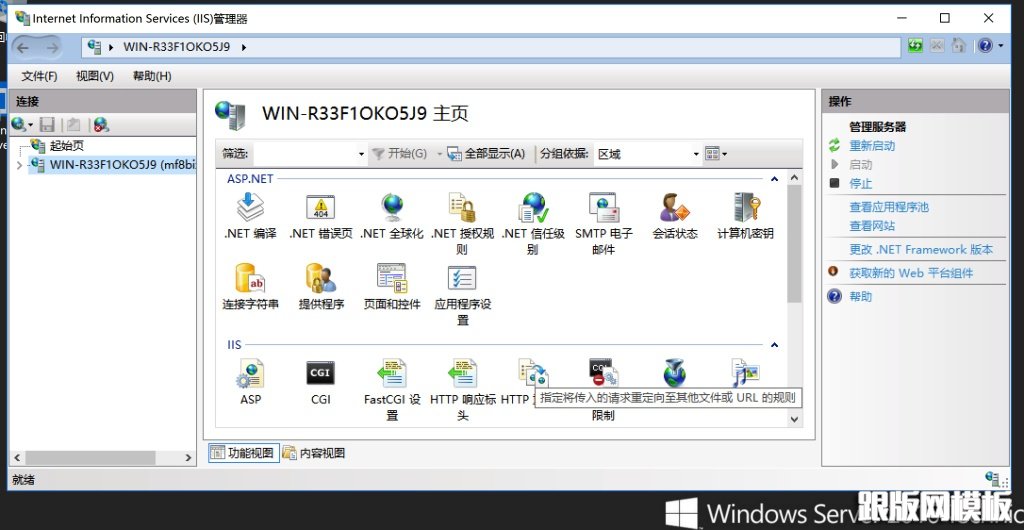1024x530 pixels.
Task: Click 获取新的 Web 平台组件 link
Action: point(911,273)
